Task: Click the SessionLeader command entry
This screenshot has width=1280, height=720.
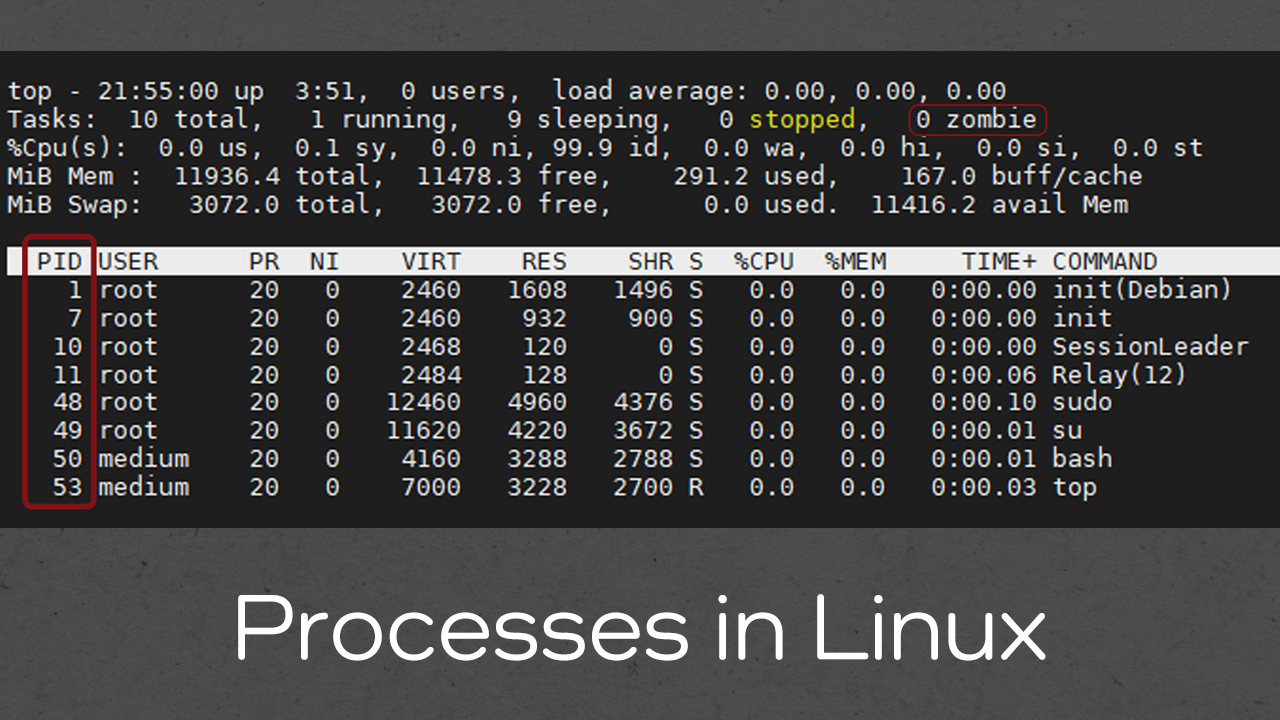Action: 1149,347
